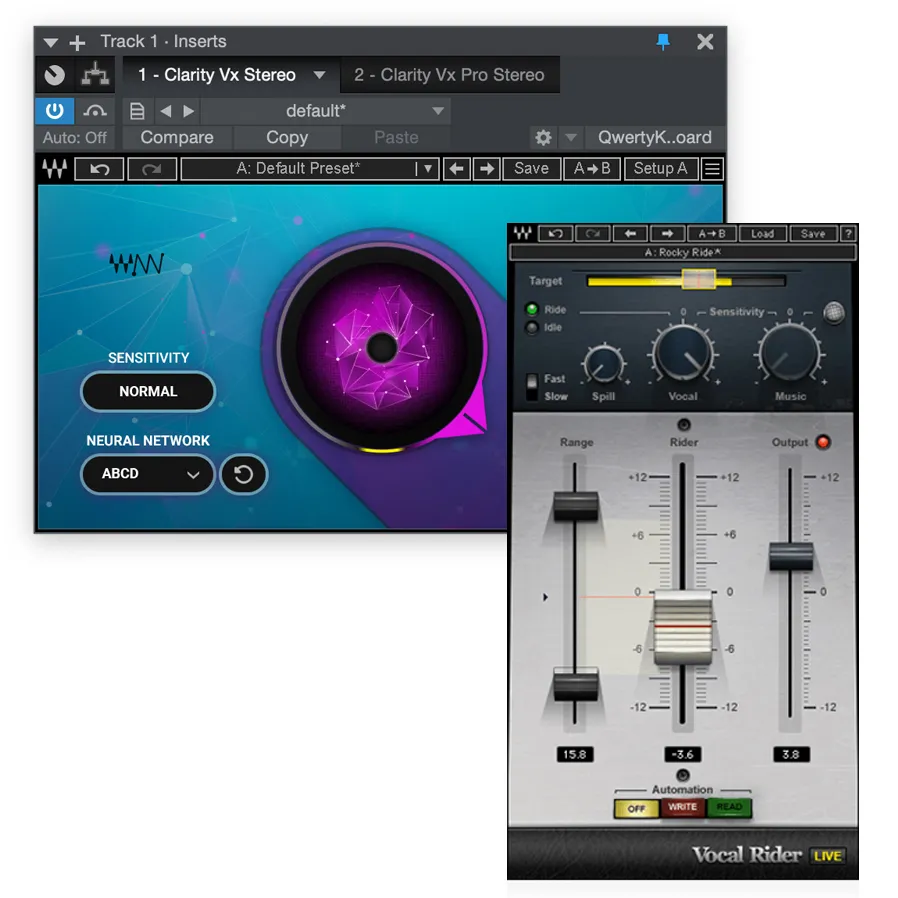Click Save in Vocal Rider toolbar

click(x=813, y=234)
